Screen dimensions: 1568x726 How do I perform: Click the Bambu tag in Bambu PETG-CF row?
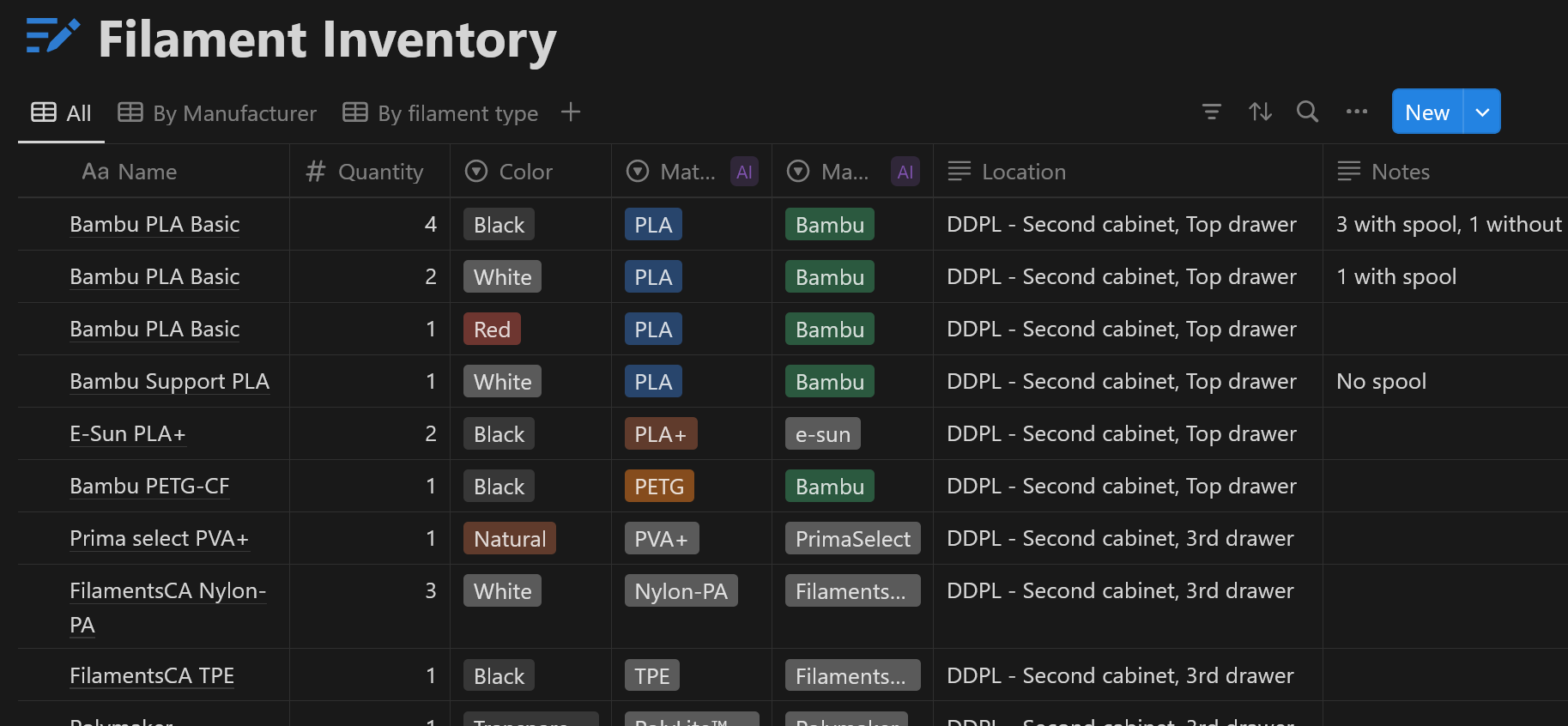pyautogui.click(x=830, y=486)
